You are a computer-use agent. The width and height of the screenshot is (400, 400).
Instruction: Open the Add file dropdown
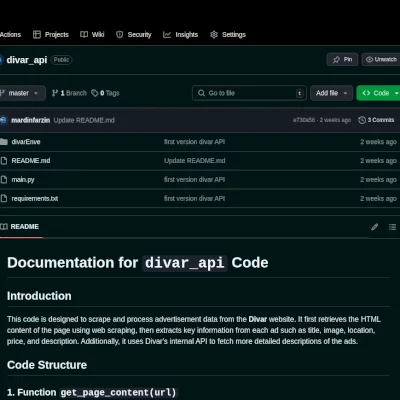click(x=331, y=93)
